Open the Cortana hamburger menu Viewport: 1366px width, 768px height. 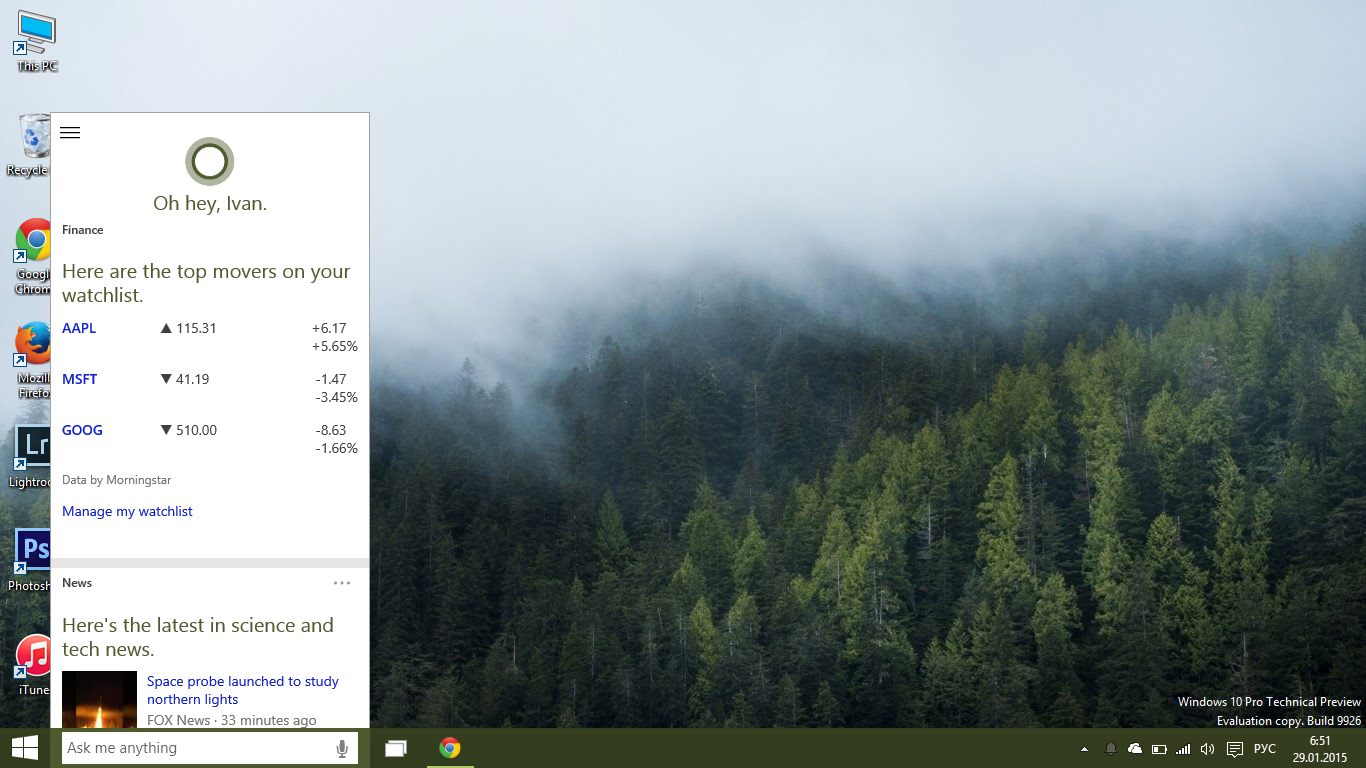[70, 132]
